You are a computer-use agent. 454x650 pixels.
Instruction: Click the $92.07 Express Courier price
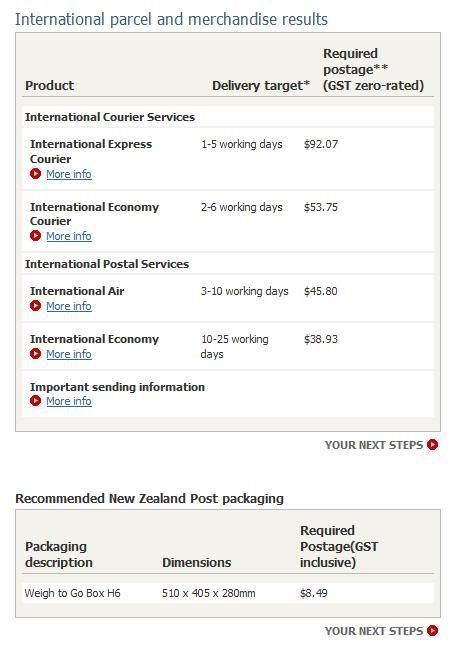[x=321, y=144]
